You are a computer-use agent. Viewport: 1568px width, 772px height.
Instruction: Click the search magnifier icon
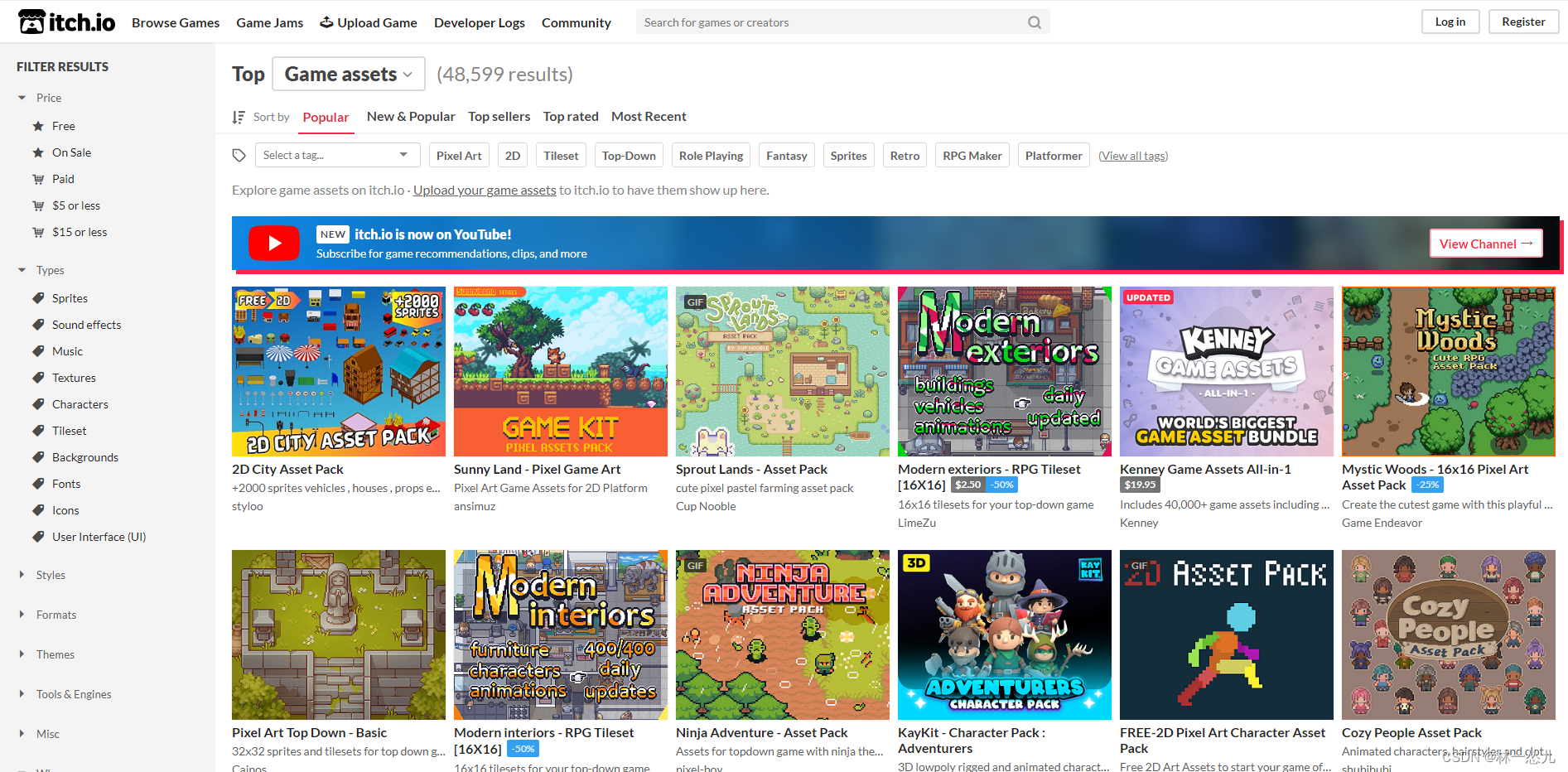(x=1035, y=22)
